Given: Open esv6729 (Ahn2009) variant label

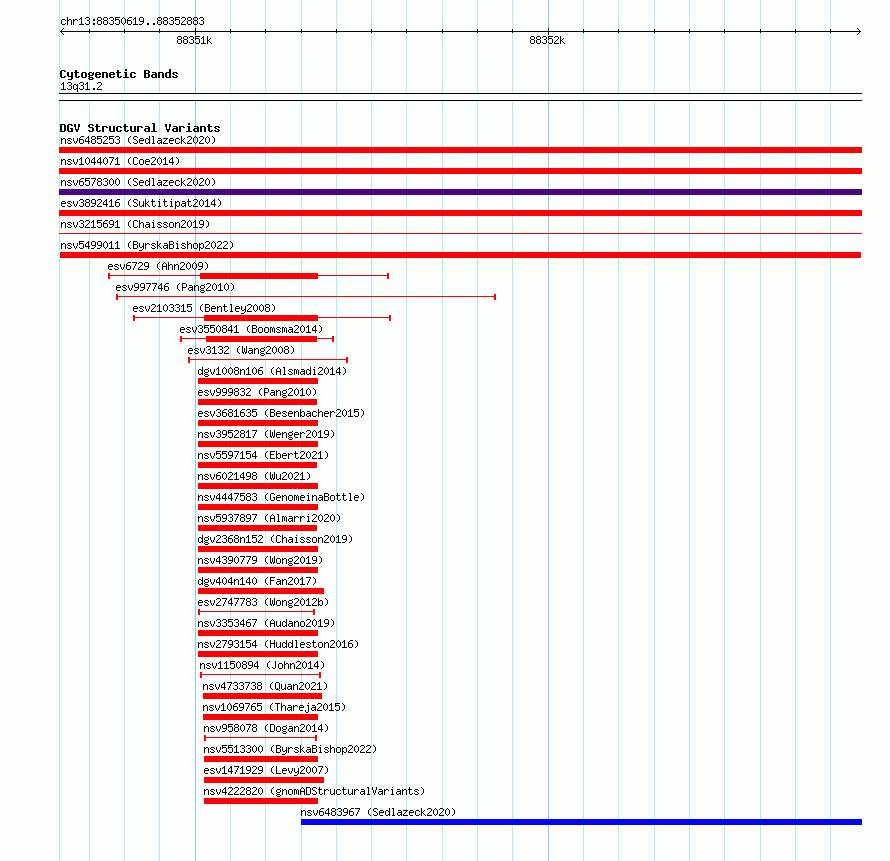Looking at the screenshot, I should [x=158, y=266].
